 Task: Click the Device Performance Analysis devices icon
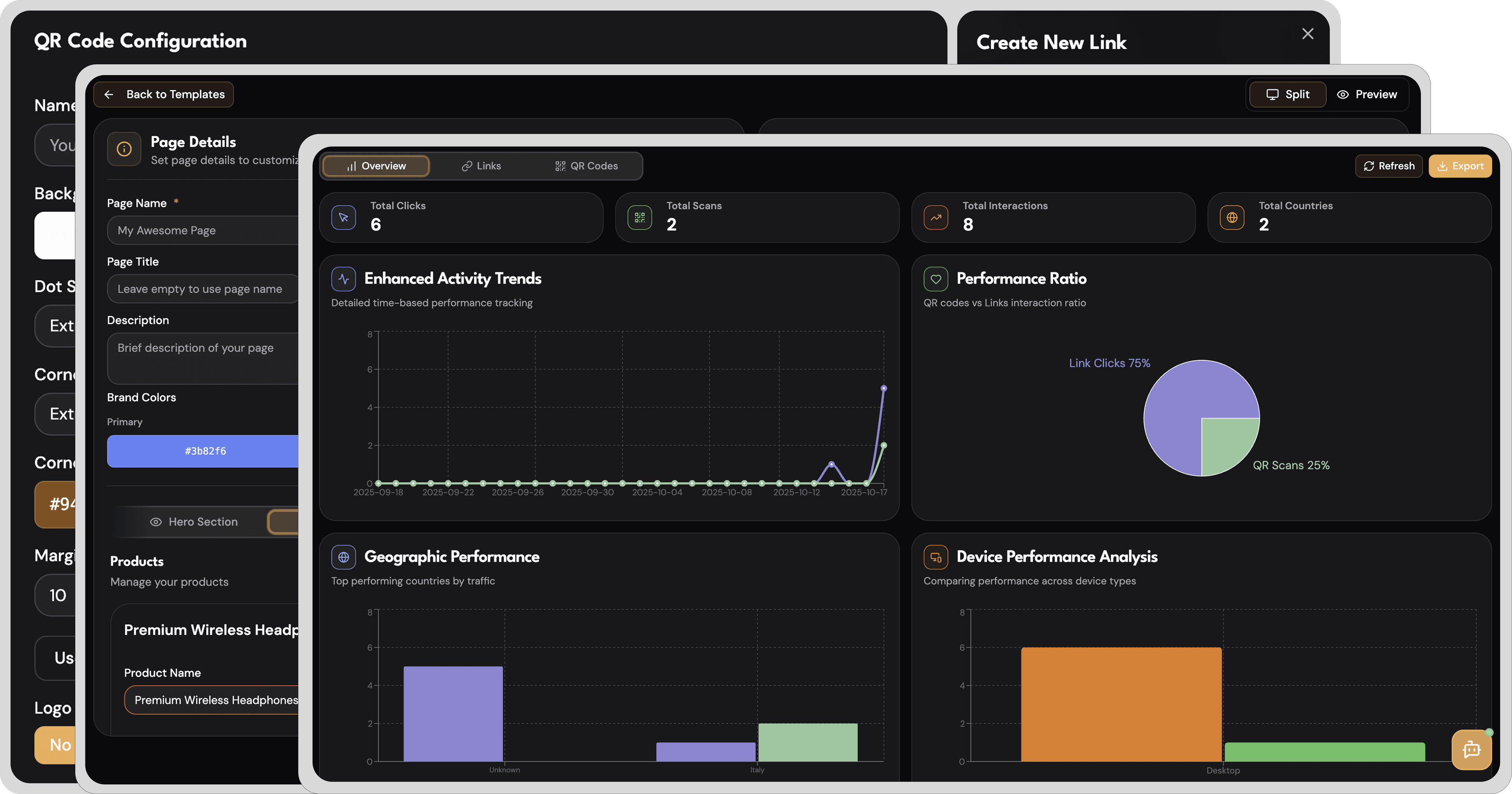point(936,557)
